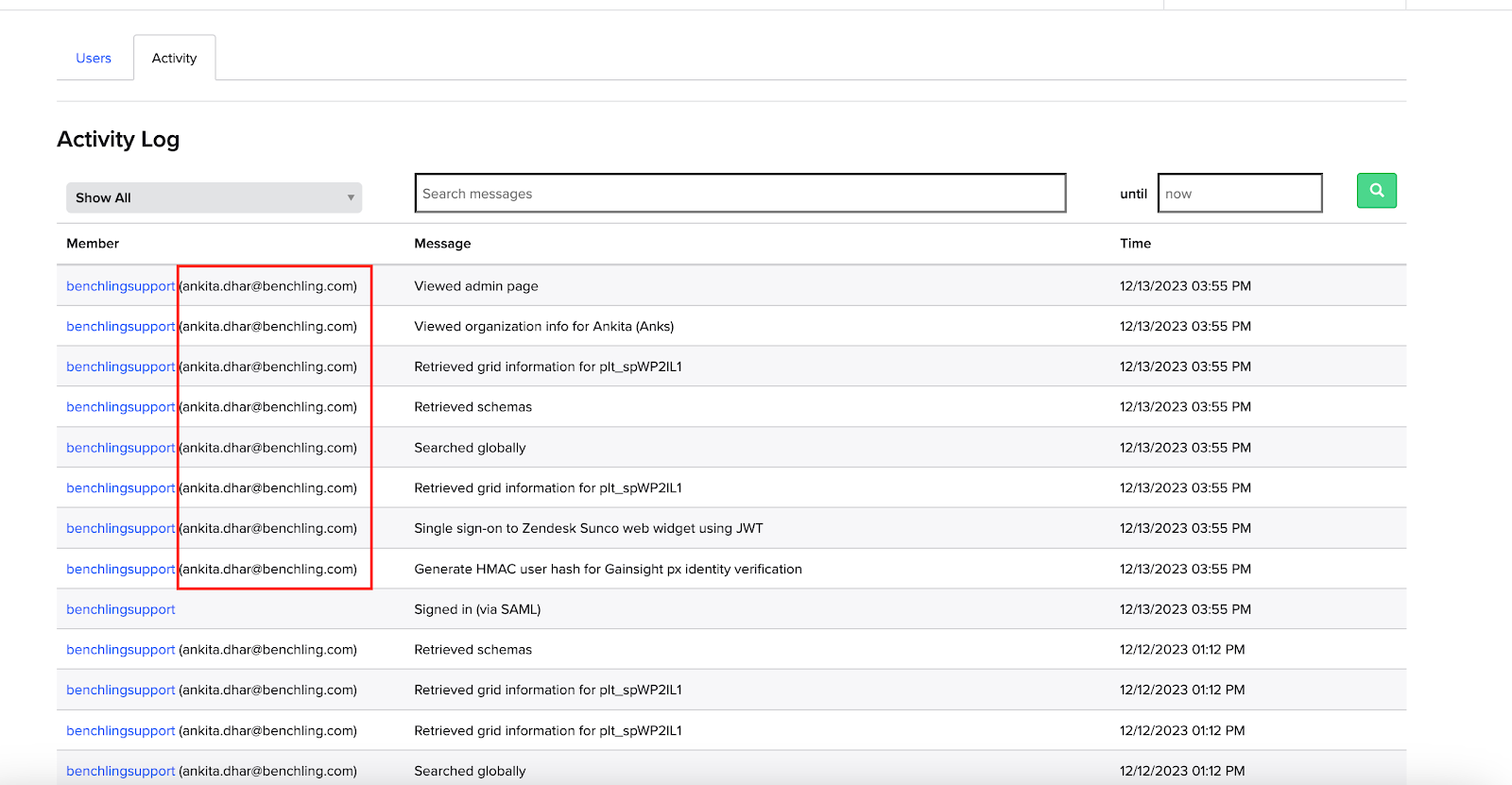The height and width of the screenshot is (785, 1512).
Task: Select the Activity tab
Action: (x=175, y=59)
